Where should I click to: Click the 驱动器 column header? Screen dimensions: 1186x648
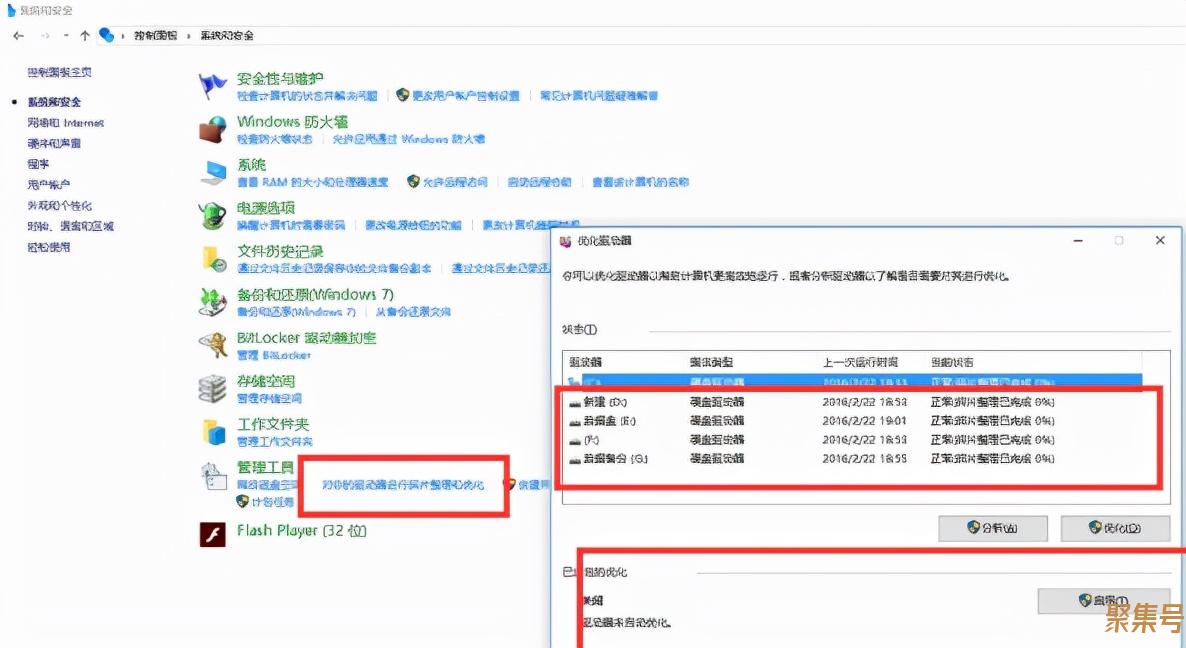click(586, 362)
